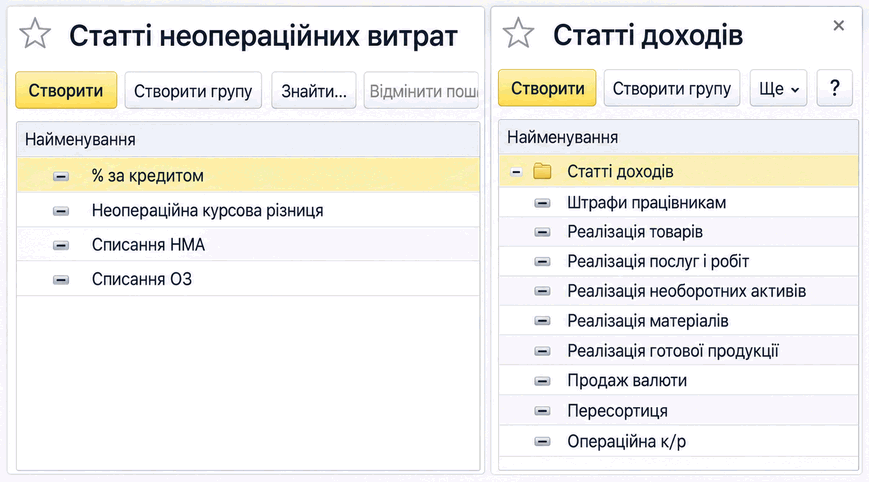Click 'Створити групу' in the Статті доходів window
Screen dimensions: 869x482
coord(672,88)
